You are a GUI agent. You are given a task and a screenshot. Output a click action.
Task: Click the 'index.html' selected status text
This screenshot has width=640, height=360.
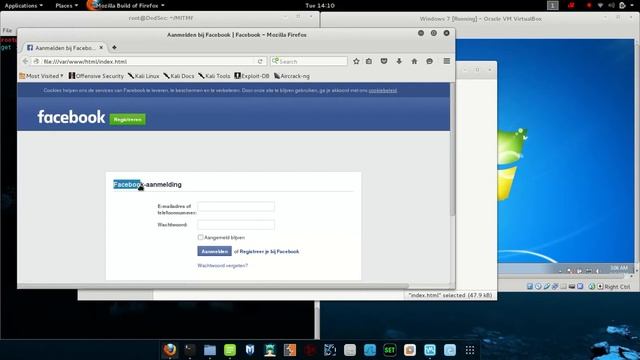[x=450, y=295]
